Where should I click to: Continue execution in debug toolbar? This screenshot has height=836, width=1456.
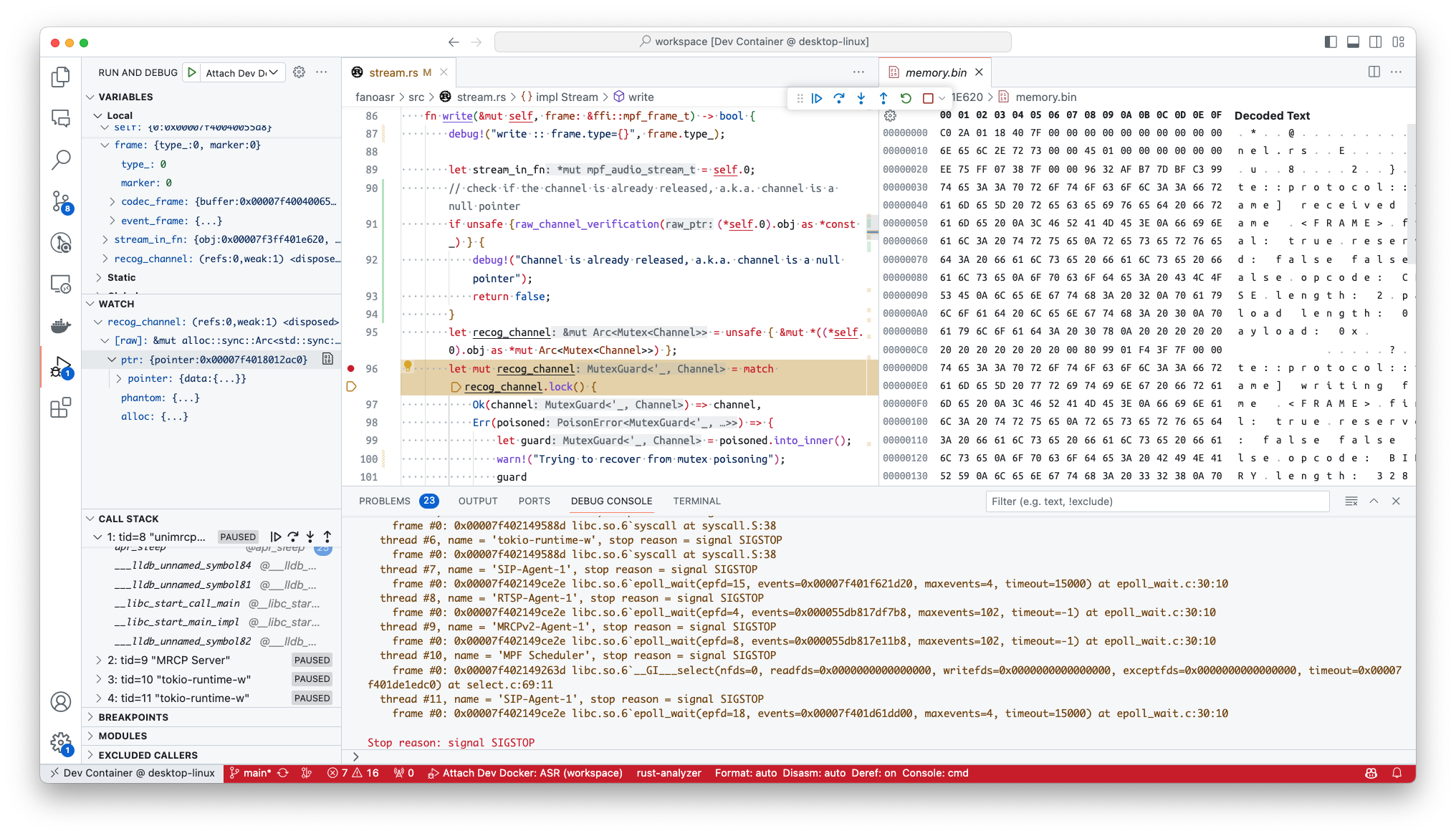[817, 98]
